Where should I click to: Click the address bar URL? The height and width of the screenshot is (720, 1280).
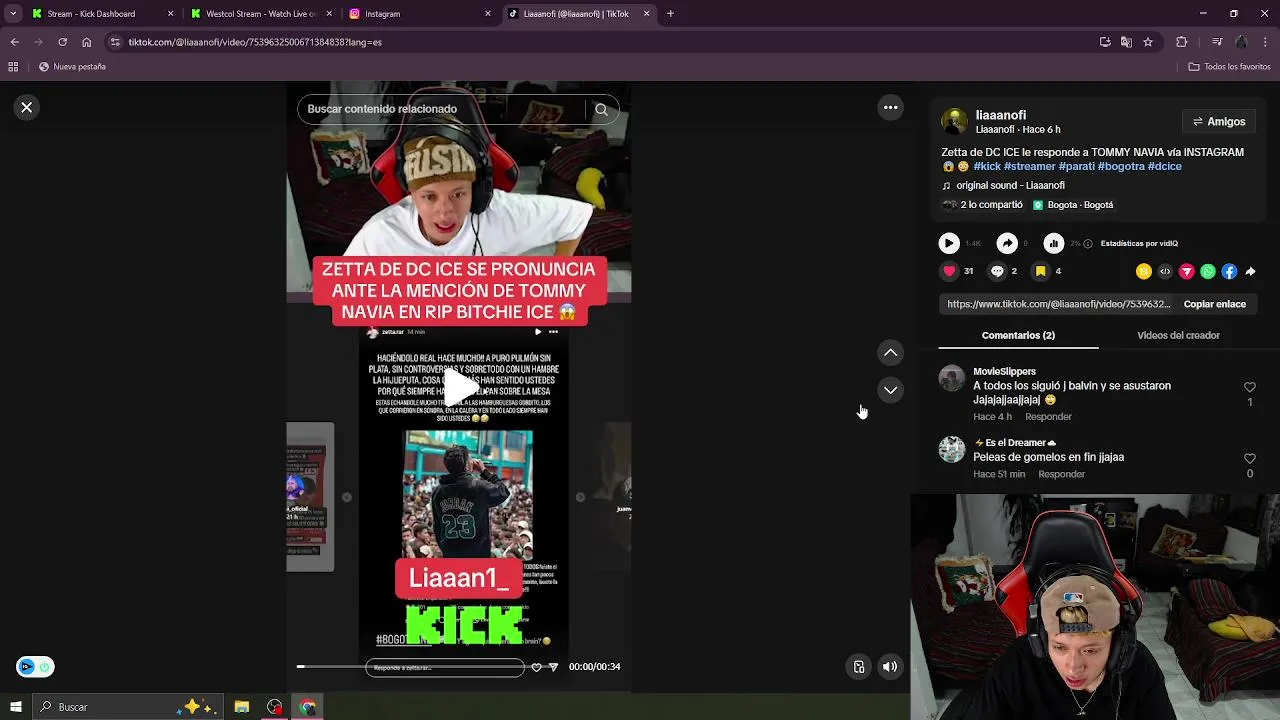pyautogui.click(x=255, y=42)
